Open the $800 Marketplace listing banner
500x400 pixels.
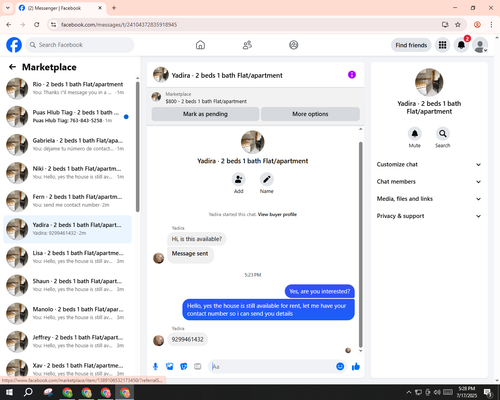click(x=256, y=97)
